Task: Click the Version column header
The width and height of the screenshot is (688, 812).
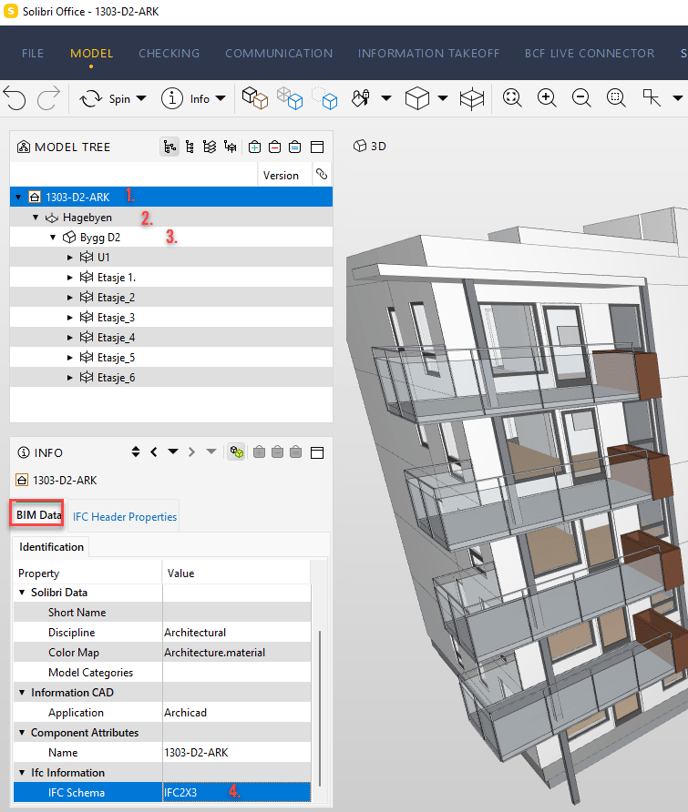Action: (x=281, y=175)
